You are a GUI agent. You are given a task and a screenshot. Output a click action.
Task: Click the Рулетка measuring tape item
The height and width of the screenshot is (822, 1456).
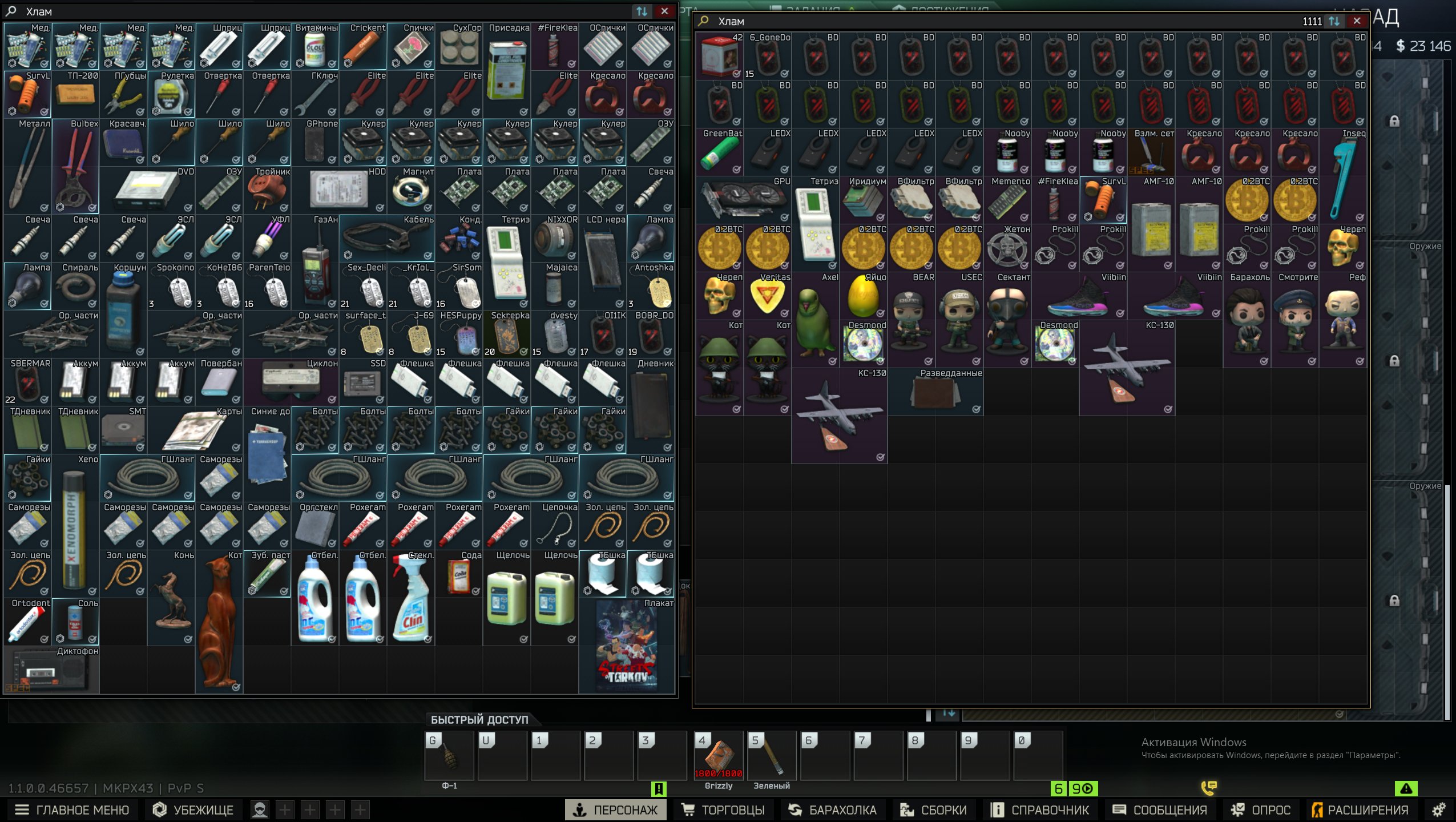tap(172, 94)
